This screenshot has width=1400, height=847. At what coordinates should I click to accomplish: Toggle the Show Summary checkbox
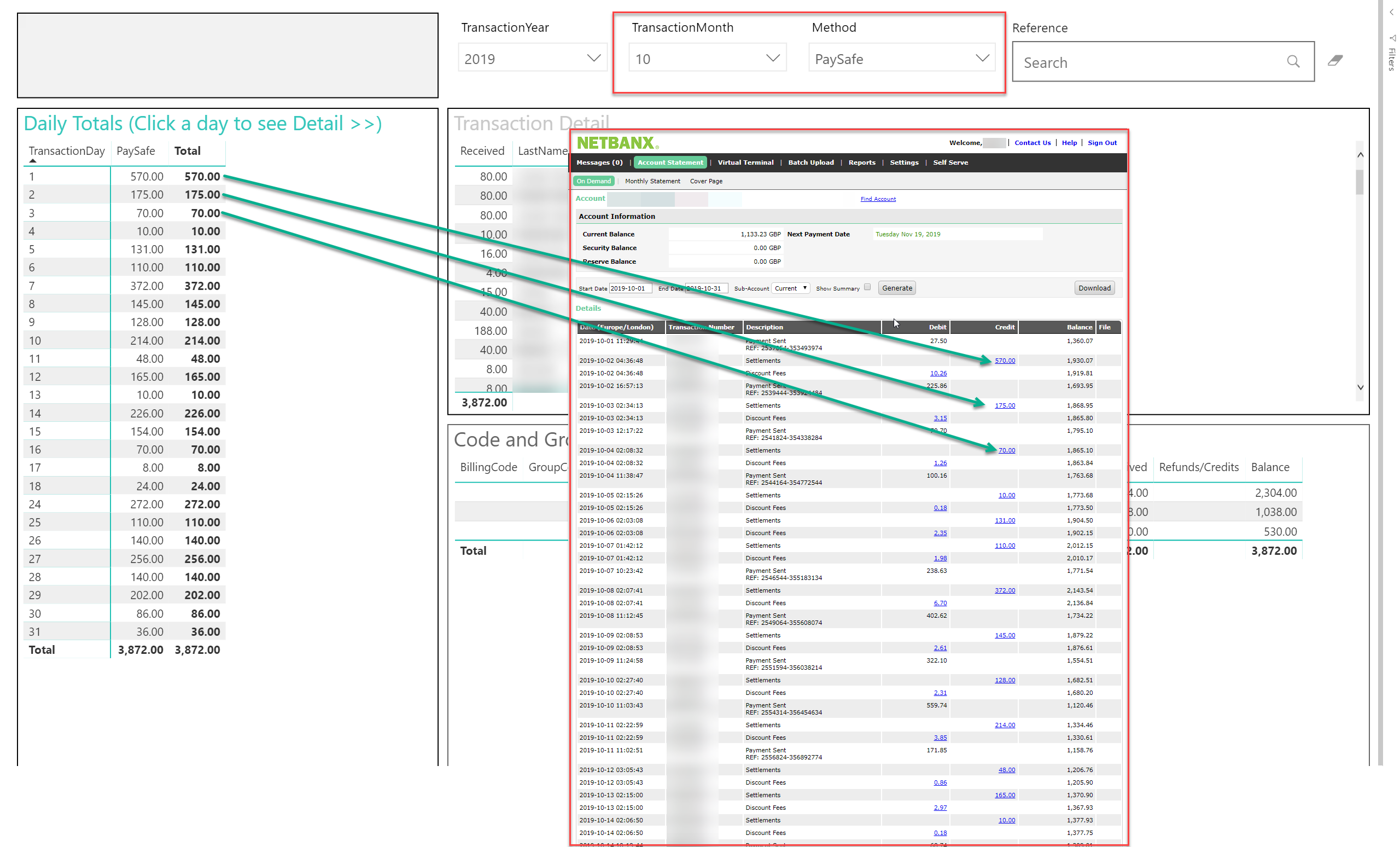pyautogui.click(x=867, y=287)
